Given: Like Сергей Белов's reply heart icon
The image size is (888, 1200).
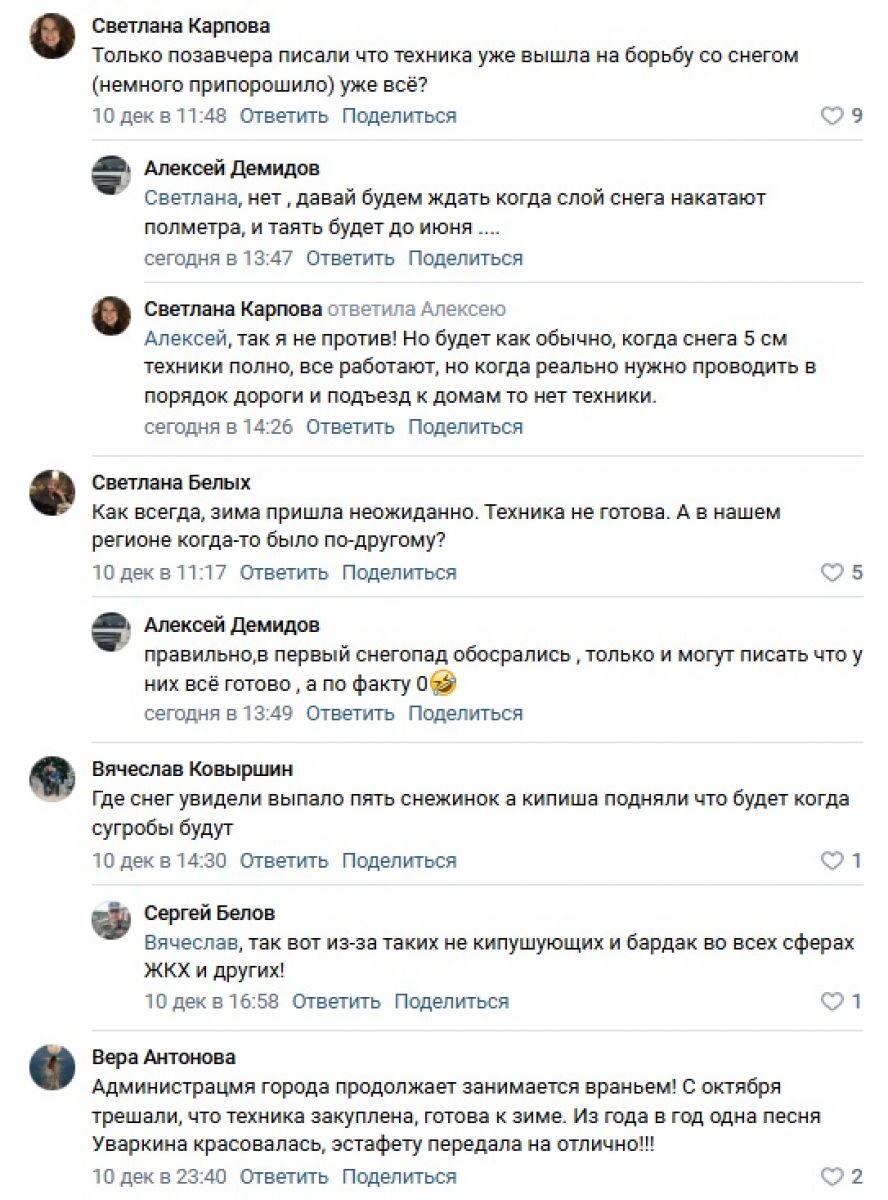Looking at the screenshot, I should click(832, 1001).
